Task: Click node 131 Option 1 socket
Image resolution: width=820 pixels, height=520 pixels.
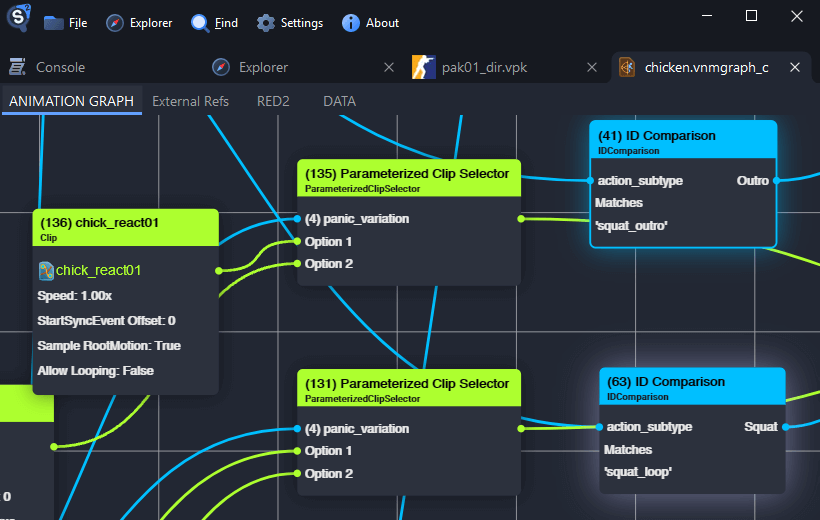Action: 297,451
